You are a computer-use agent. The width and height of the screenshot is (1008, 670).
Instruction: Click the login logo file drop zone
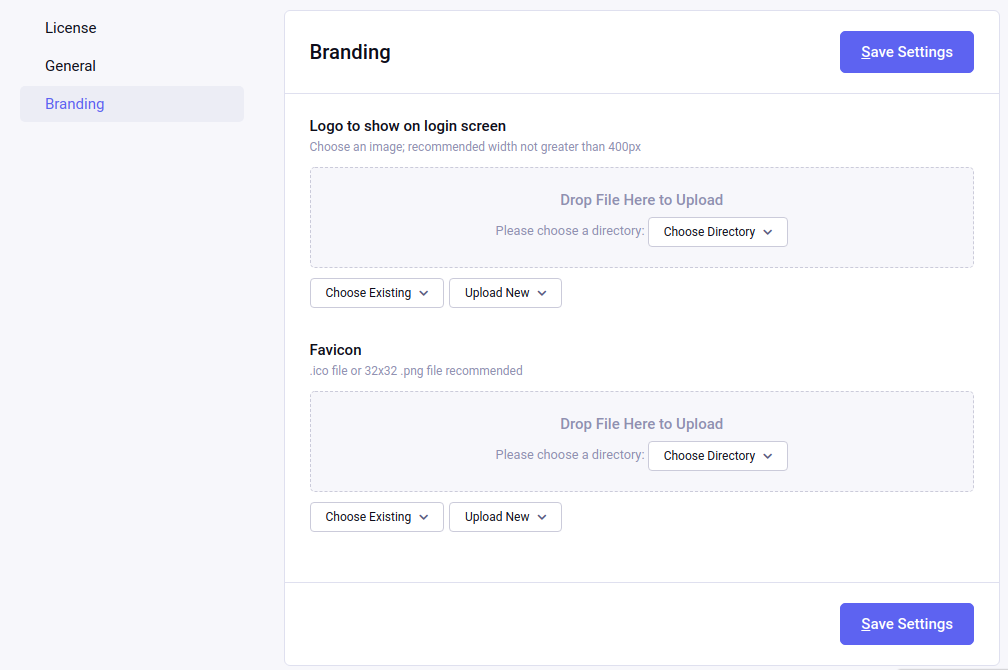[642, 217]
